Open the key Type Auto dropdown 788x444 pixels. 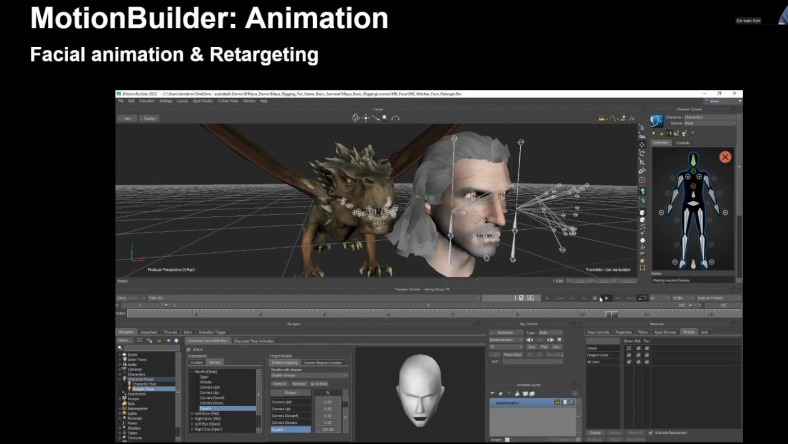(551, 332)
